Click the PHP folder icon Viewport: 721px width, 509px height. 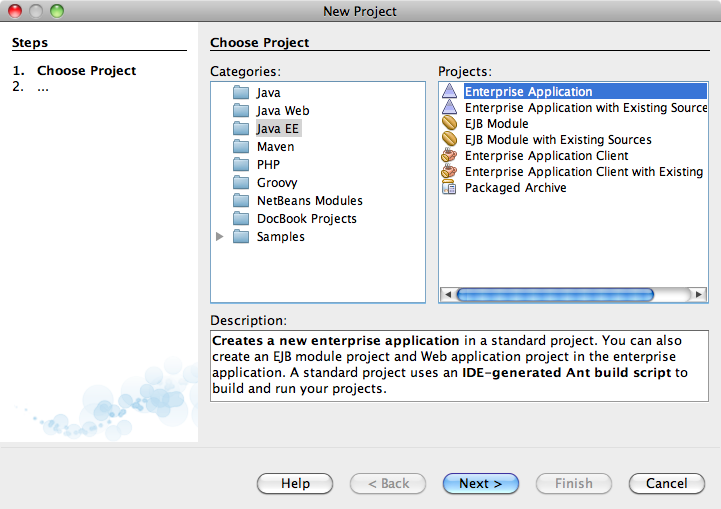click(241, 165)
